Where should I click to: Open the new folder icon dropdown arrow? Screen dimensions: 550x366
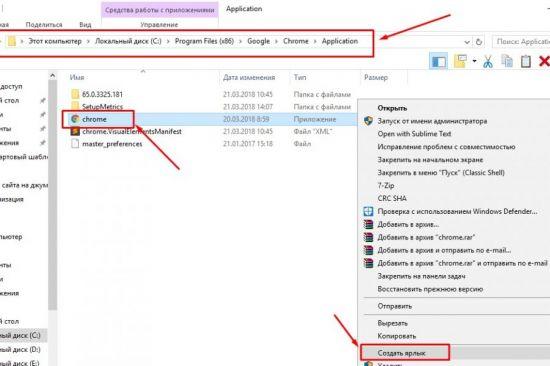click(x=474, y=61)
